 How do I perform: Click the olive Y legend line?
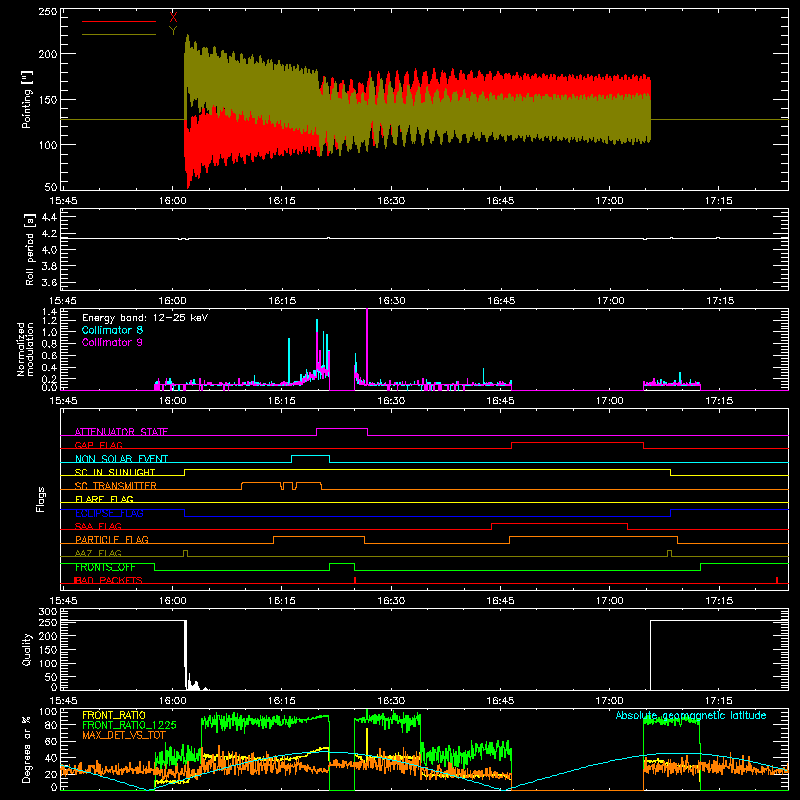click(118, 35)
